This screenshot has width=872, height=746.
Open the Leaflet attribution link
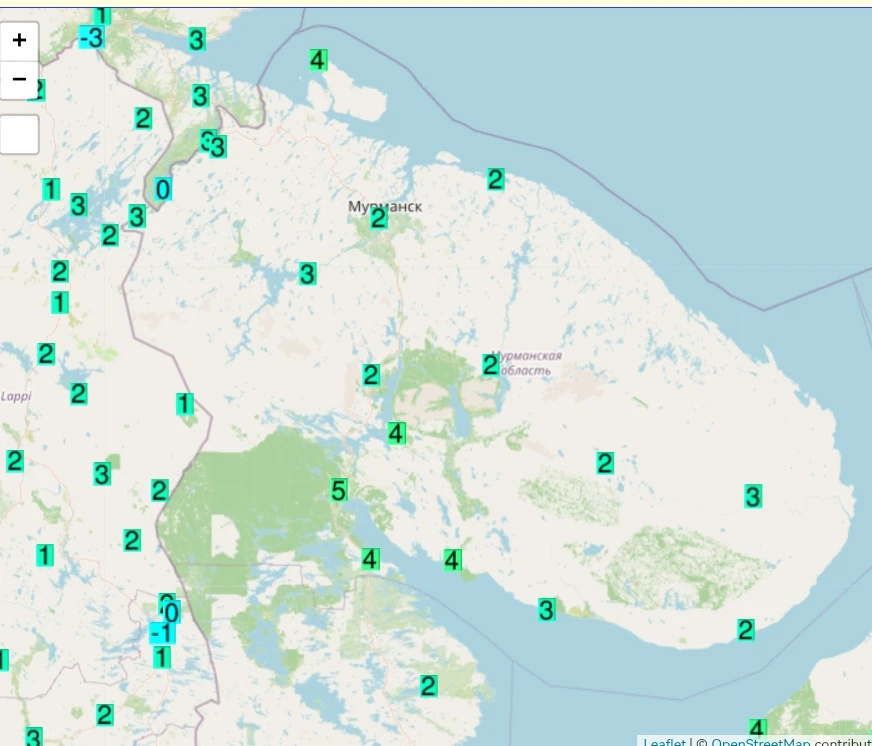[665, 742]
